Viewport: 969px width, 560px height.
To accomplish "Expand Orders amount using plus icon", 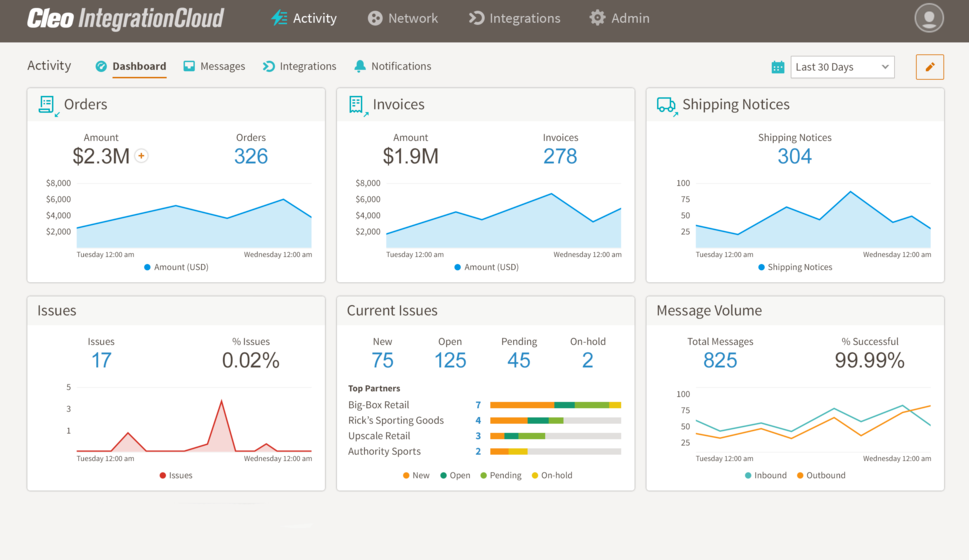I will coord(142,156).
